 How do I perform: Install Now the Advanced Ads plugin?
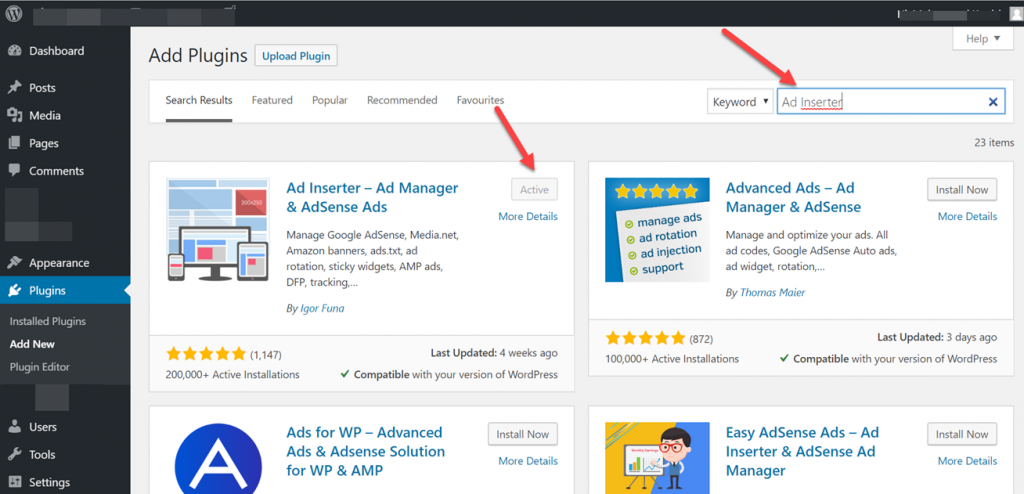962,189
